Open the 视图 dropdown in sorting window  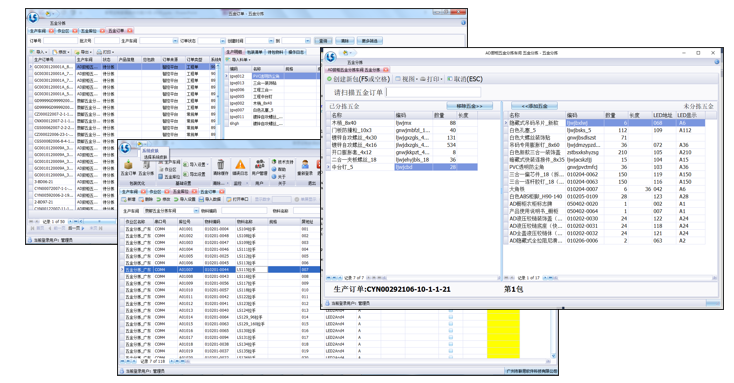(x=406, y=79)
